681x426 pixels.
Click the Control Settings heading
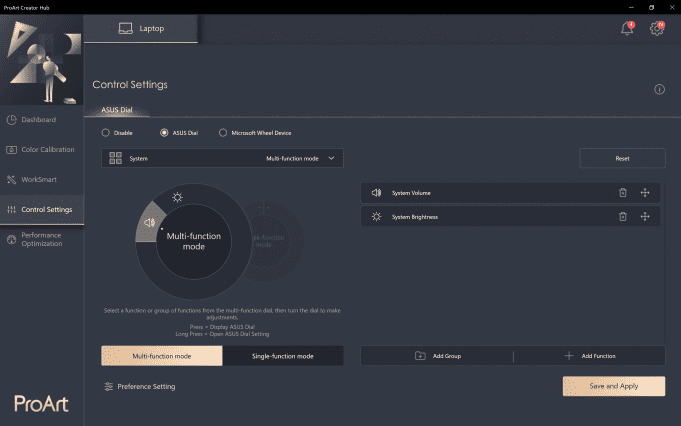[130, 85]
